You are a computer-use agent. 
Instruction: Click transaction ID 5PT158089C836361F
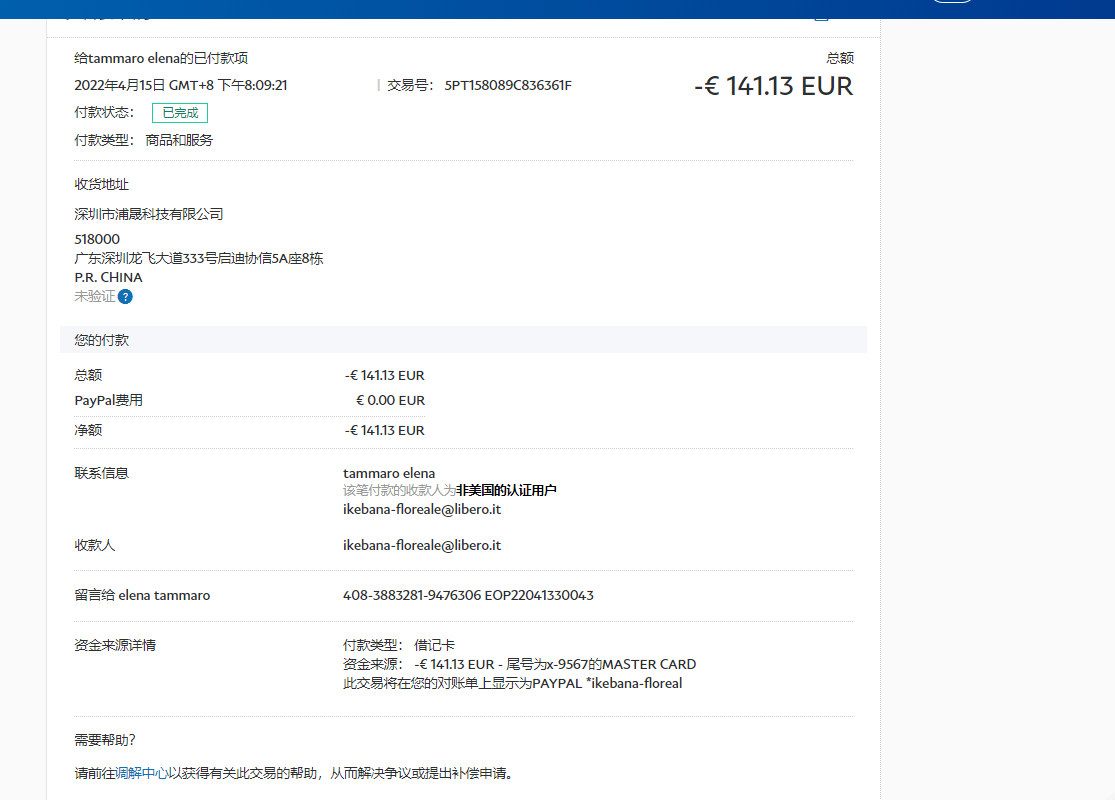(508, 85)
